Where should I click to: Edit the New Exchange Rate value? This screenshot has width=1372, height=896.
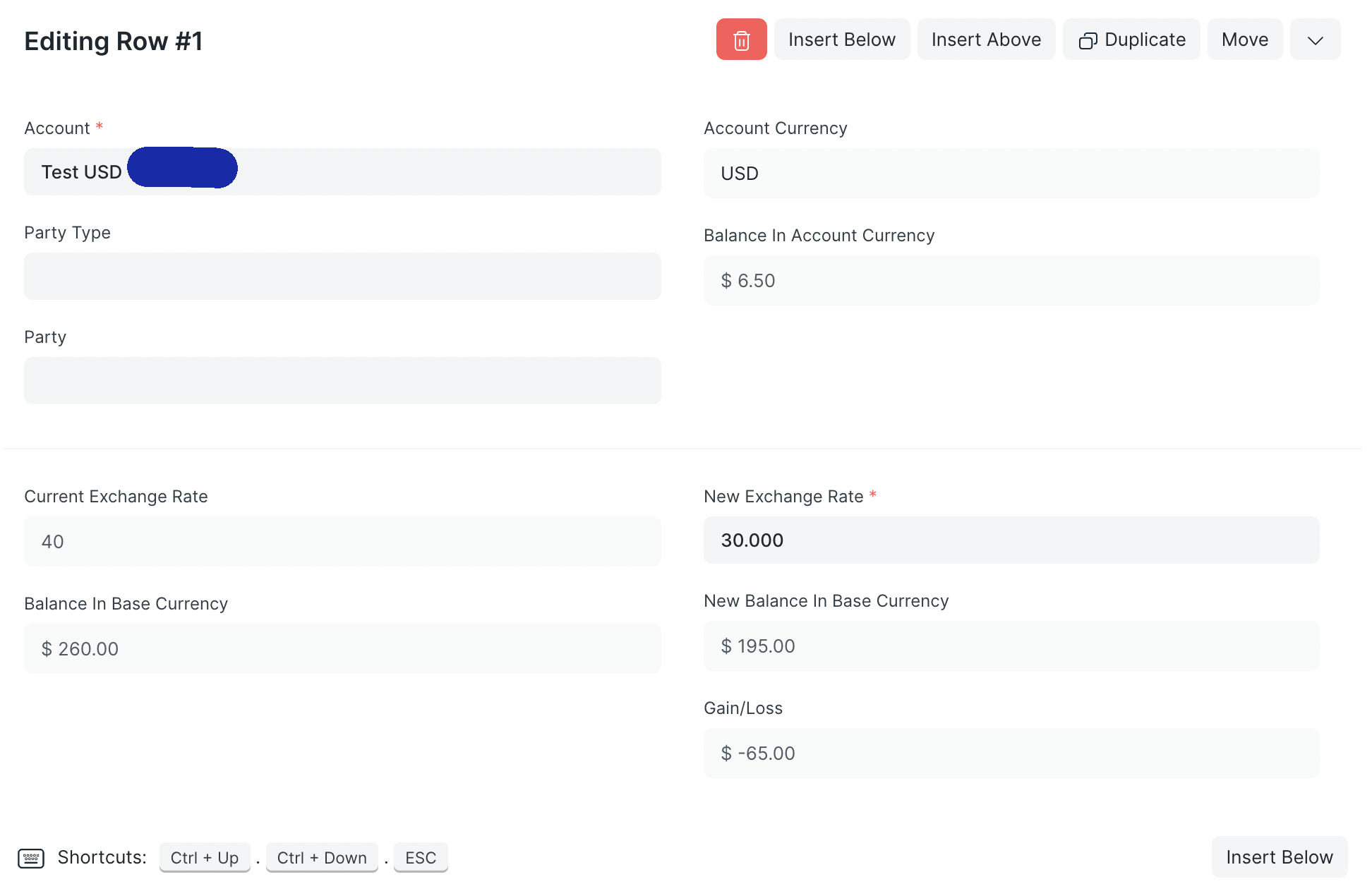pyautogui.click(x=1011, y=540)
